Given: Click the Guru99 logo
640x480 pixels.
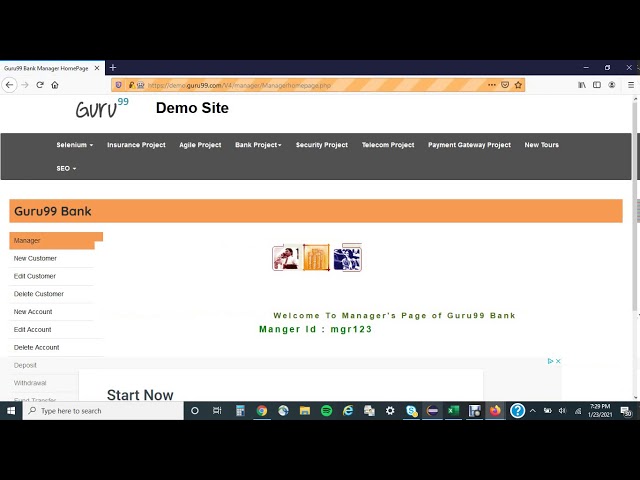Looking at the screenshot, I should (x=102, y=108).
